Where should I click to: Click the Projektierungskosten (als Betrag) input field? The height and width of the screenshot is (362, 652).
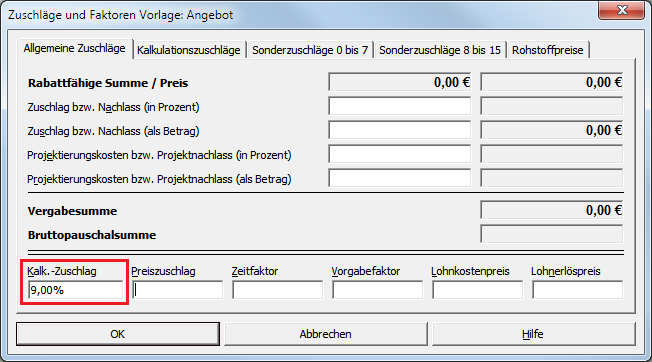pyautogui.click(x=400, y=178)
